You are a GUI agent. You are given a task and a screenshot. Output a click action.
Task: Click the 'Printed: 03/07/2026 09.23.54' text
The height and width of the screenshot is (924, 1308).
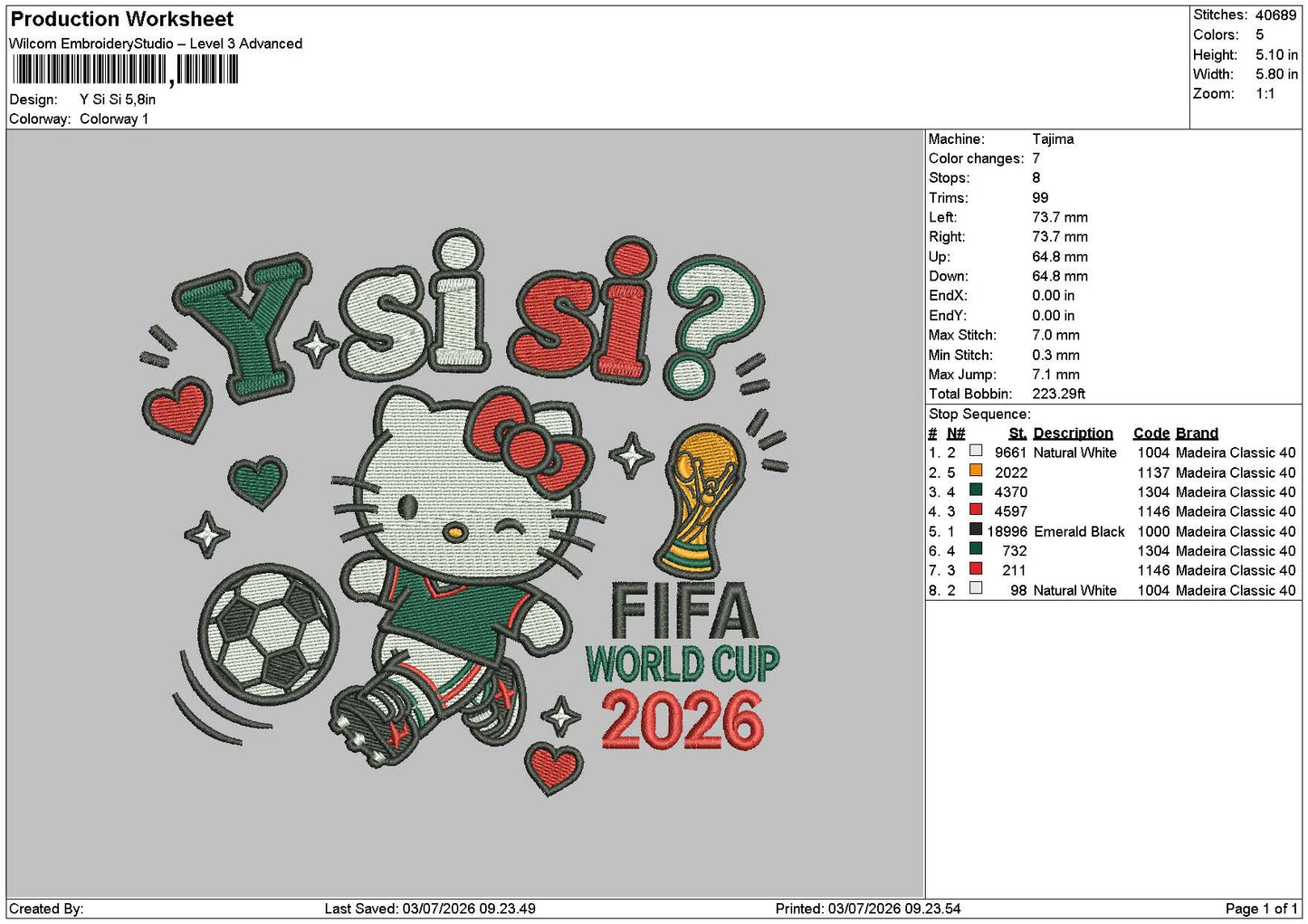coord(868,909)
